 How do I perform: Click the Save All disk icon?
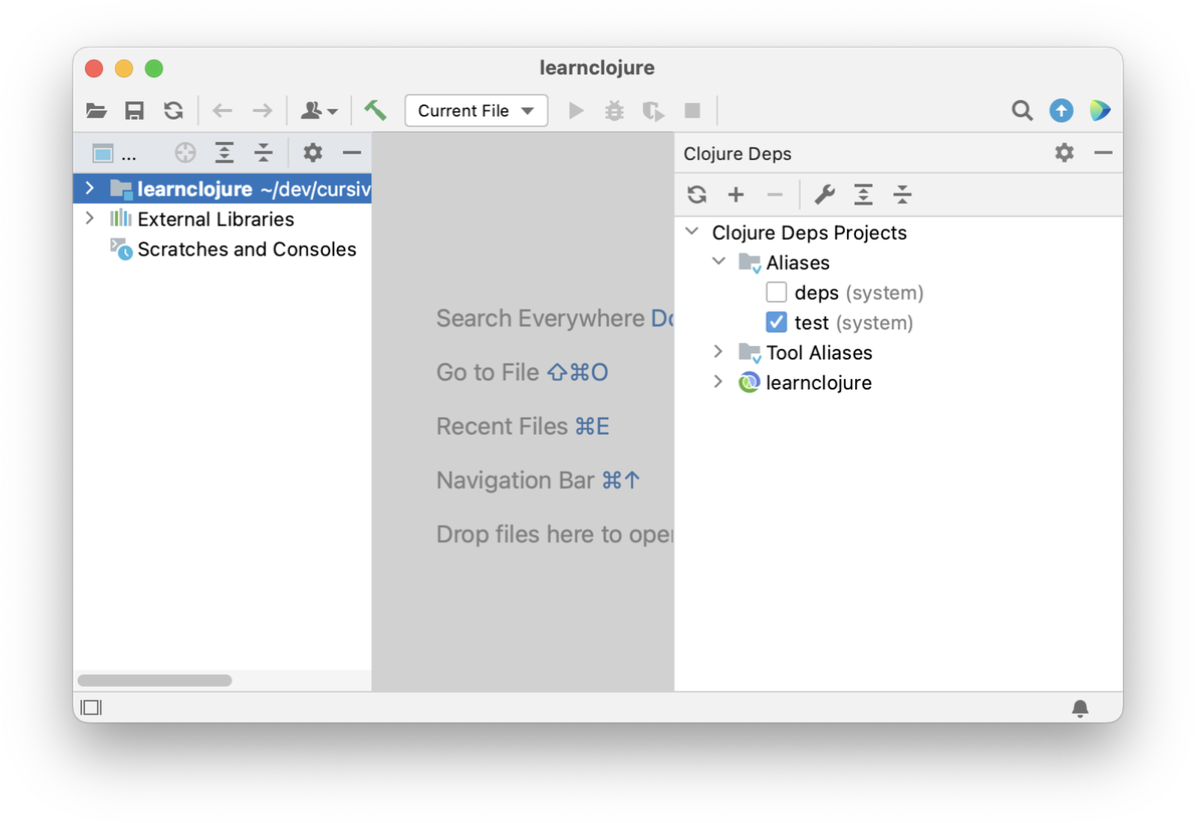[134, 111]
